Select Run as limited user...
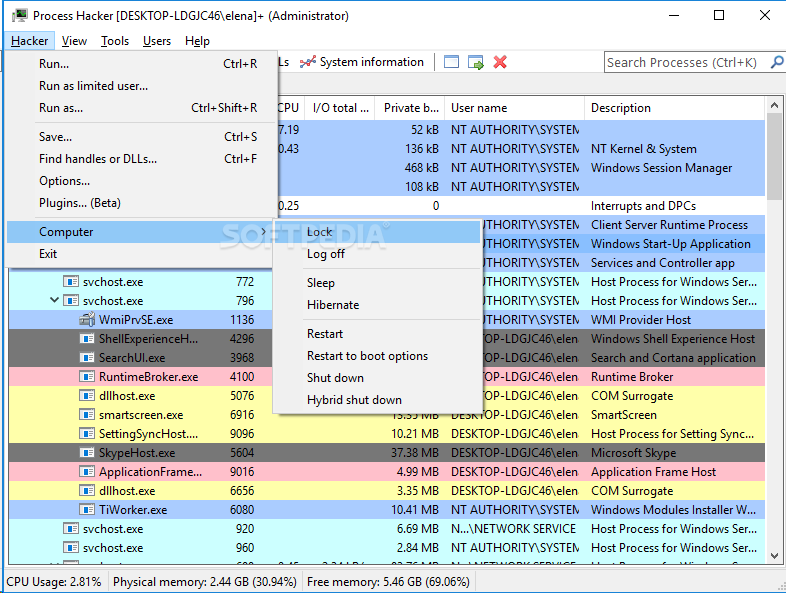The width and height of the screenshot is (786, 593). [x=142, y=86]
